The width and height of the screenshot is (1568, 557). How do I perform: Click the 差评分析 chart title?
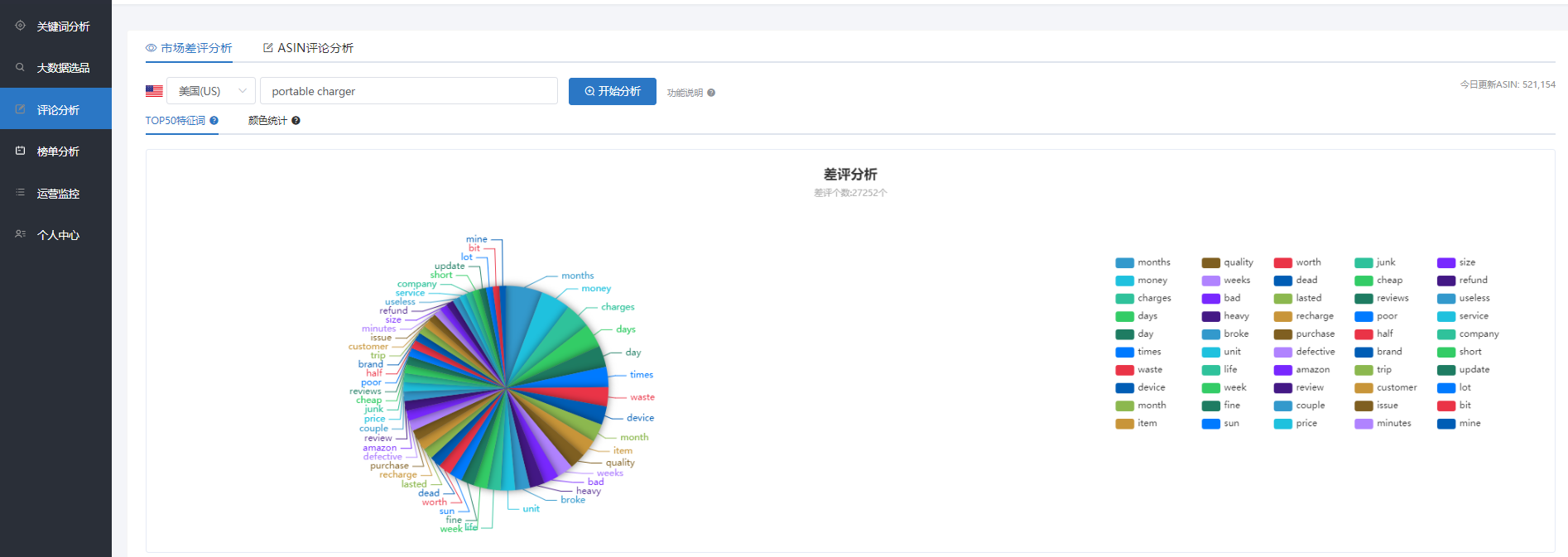pos(850,175)
